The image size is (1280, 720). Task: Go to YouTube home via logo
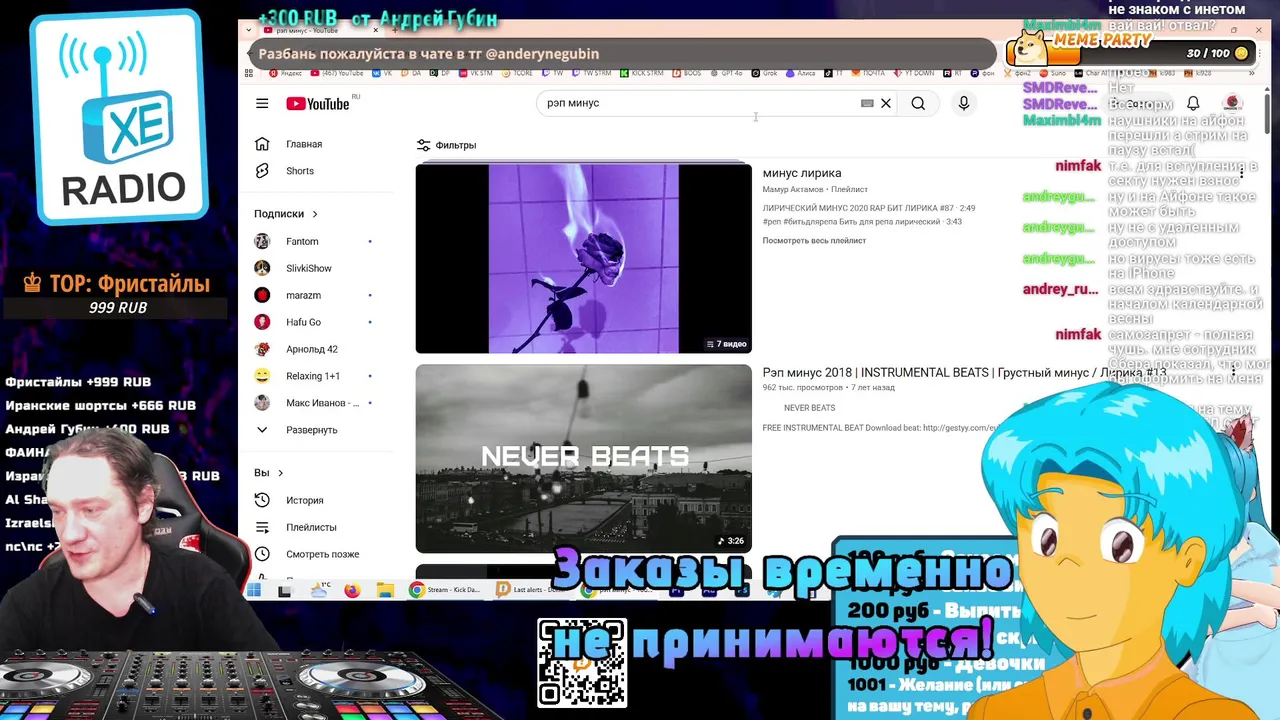(318, 104)
